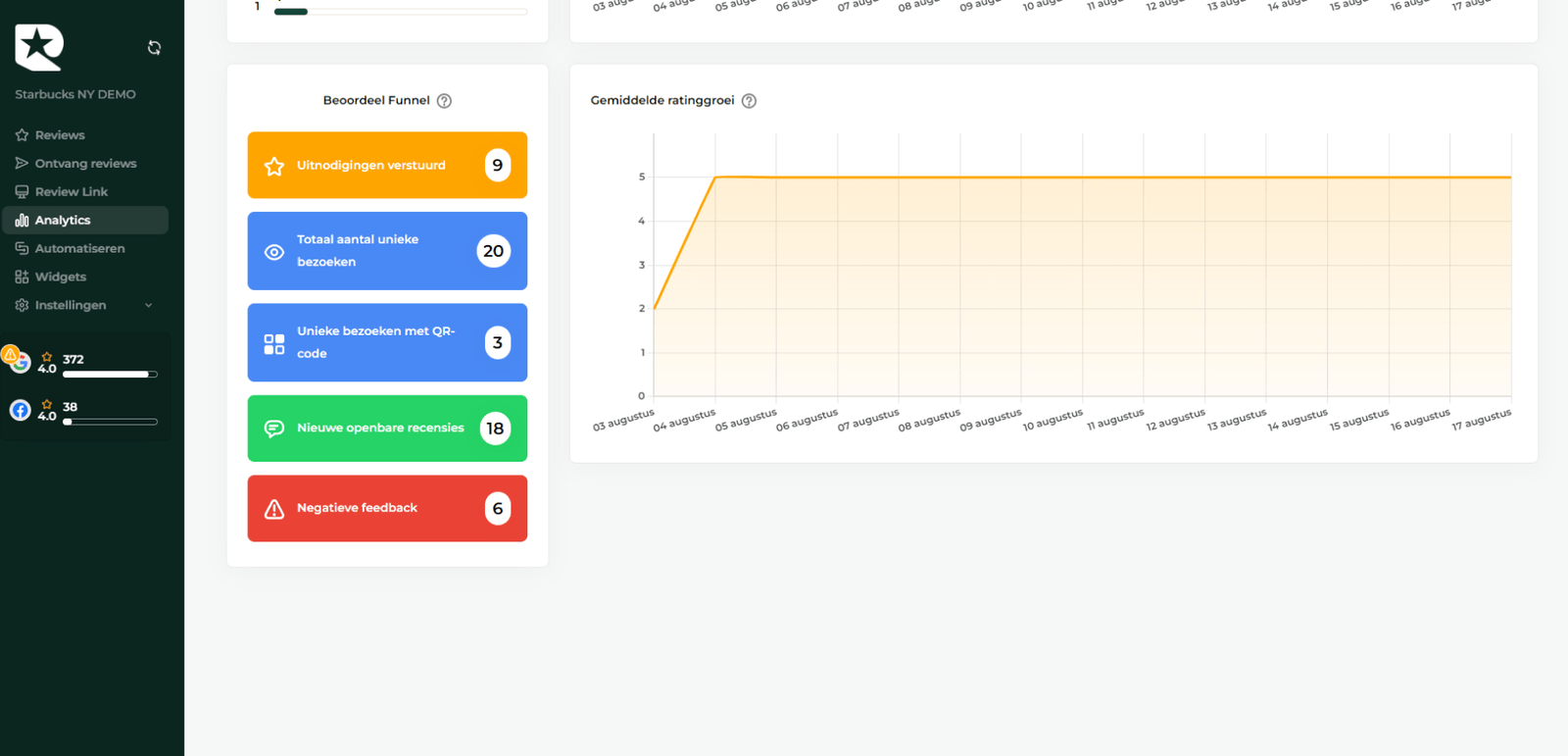This screenshot has width=1568, height=756.
Task: Click the Facebook rating progress bar
Action: (x=110, y=422)
